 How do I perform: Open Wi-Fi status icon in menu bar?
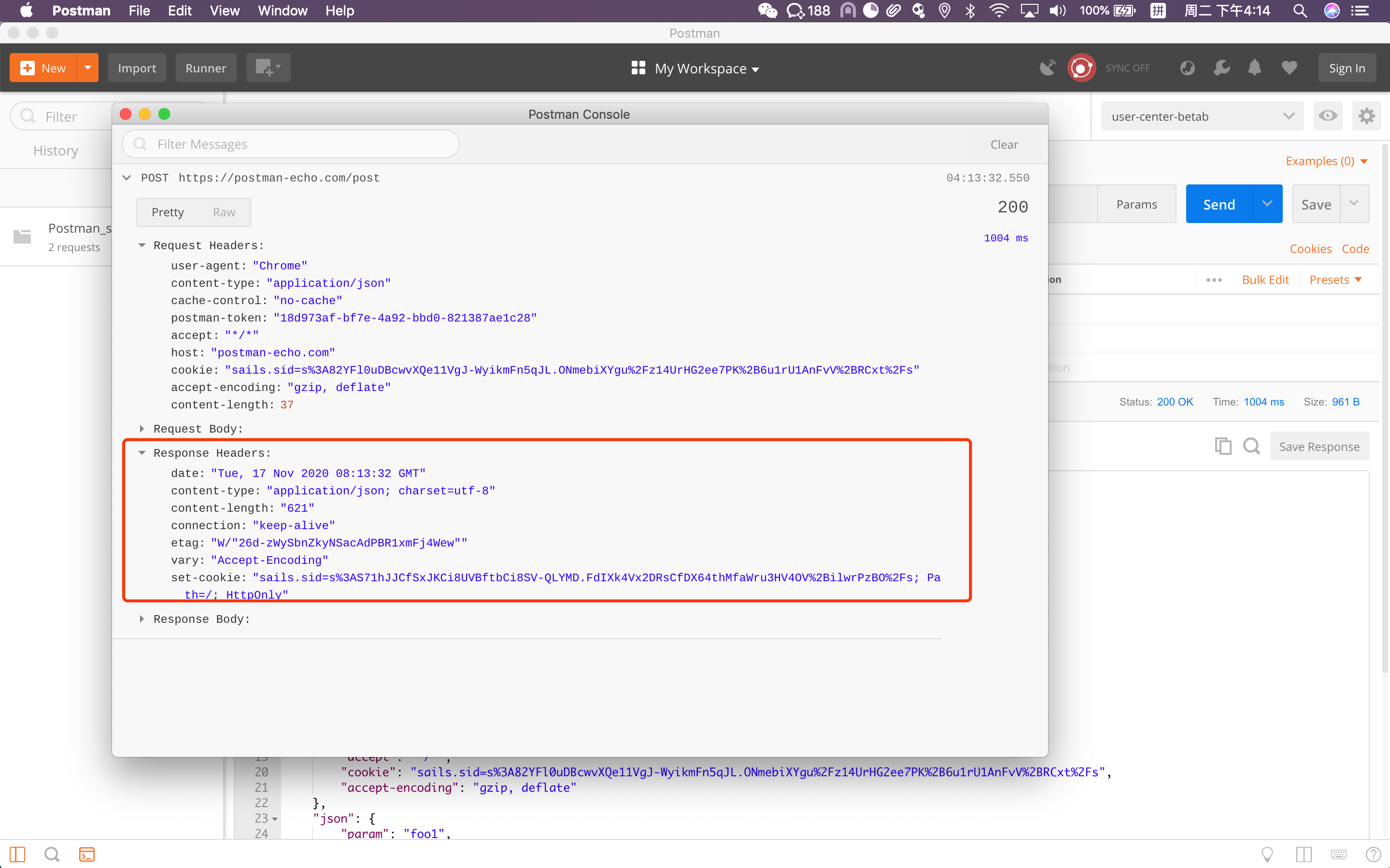(999, 11)
